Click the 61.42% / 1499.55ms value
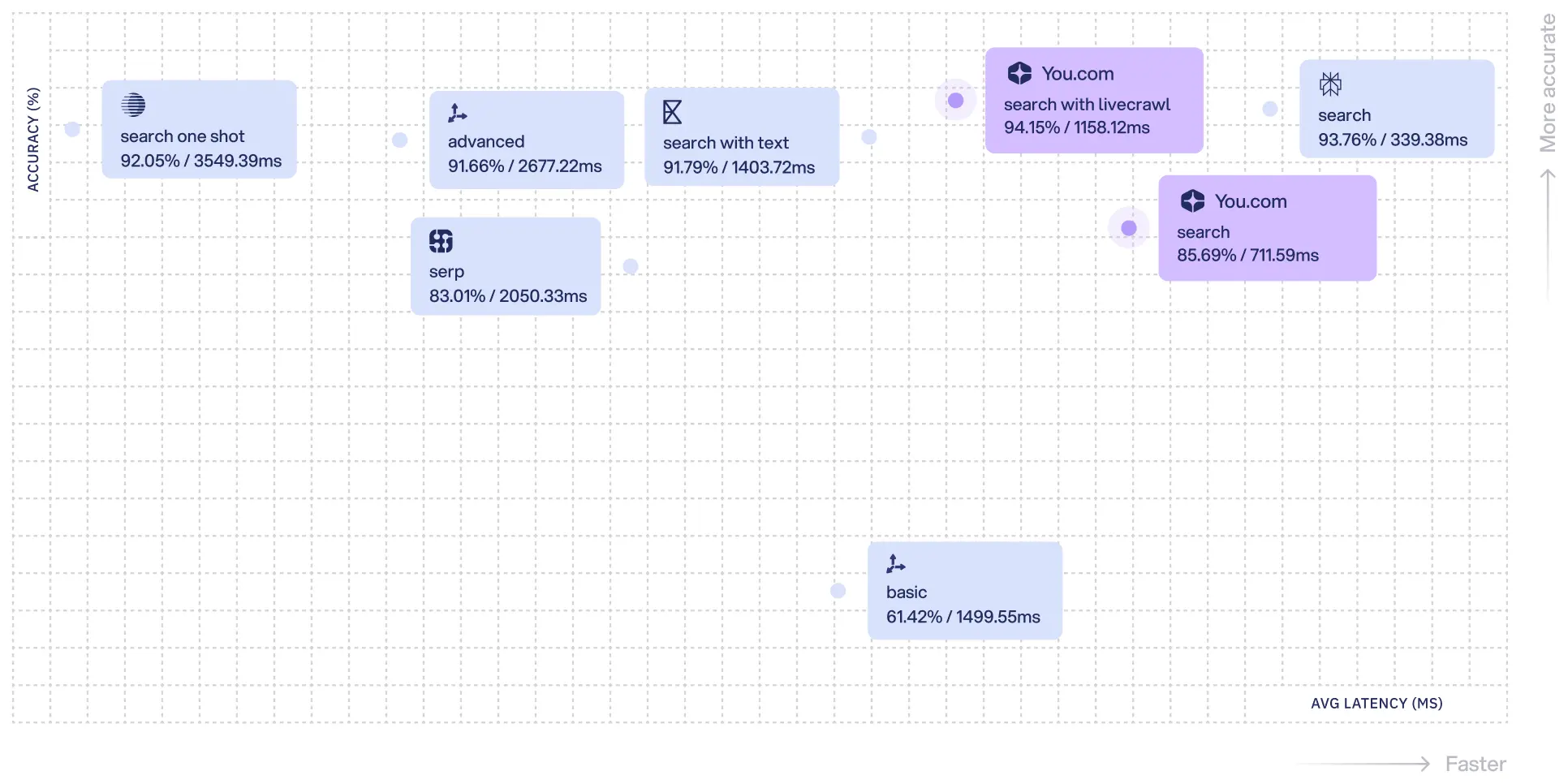This screenshot has width=1568, height=784. pos(963,617)
